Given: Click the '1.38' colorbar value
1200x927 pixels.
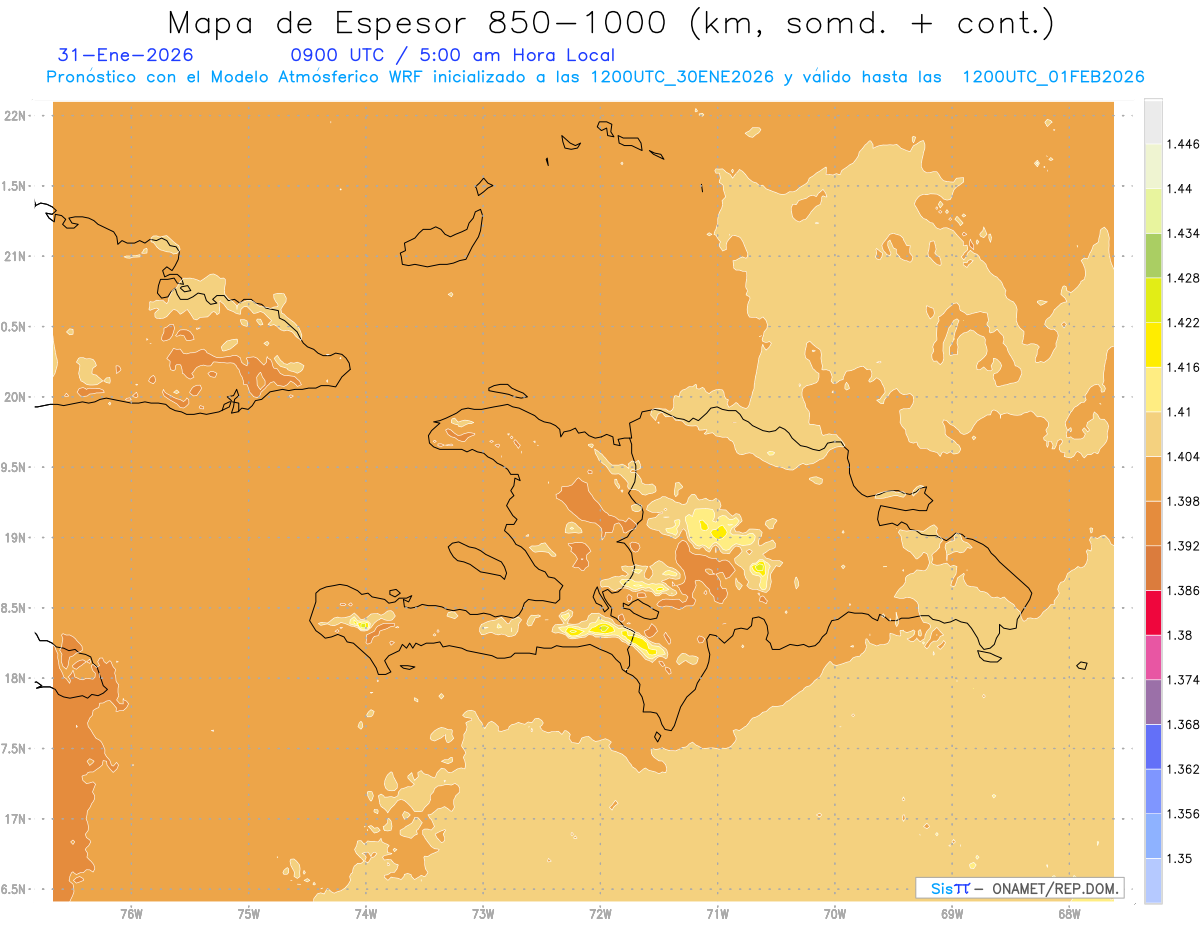Looking at the screenshot, I should tap(1180, 635).
